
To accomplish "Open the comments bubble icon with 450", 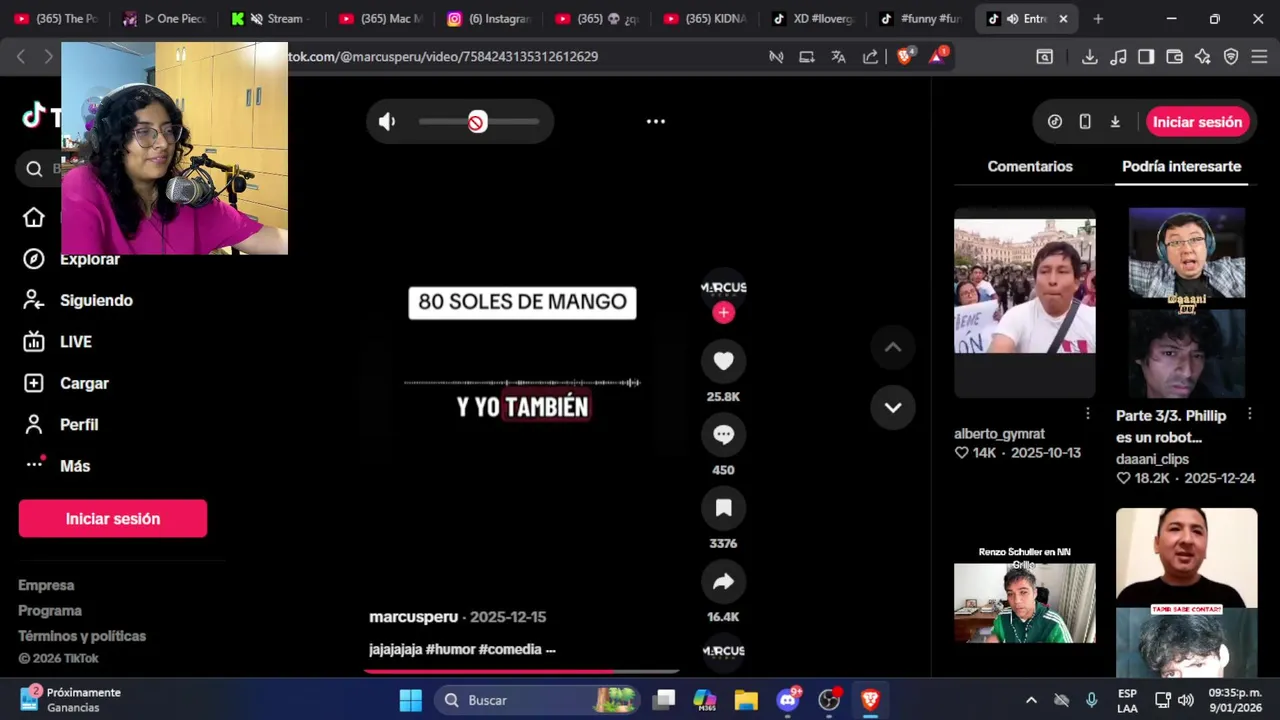I will pos(723,435).
